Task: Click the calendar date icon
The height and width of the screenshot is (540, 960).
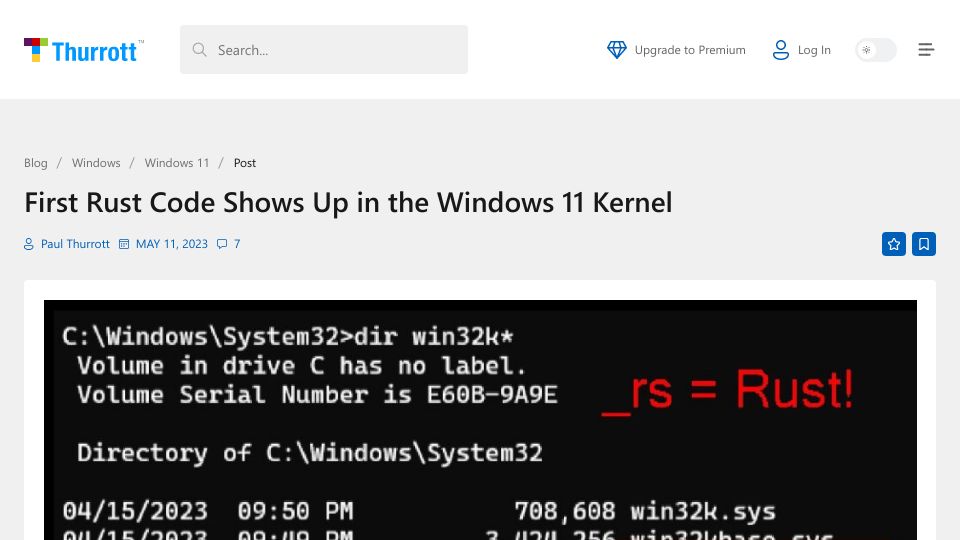Action: pyautogui.click(x=124, y=244)
